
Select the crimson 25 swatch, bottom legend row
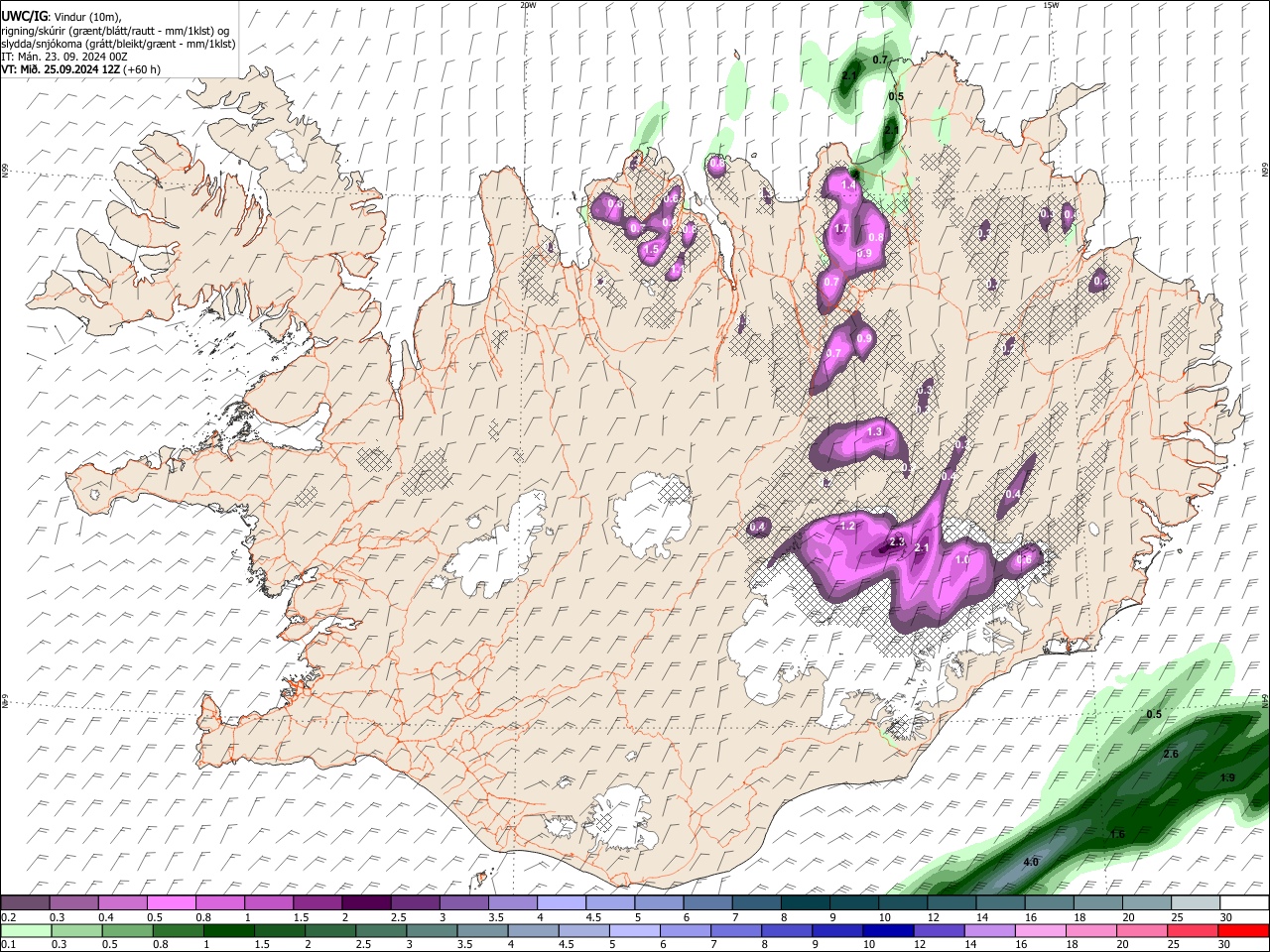[x=1194, y=930]
